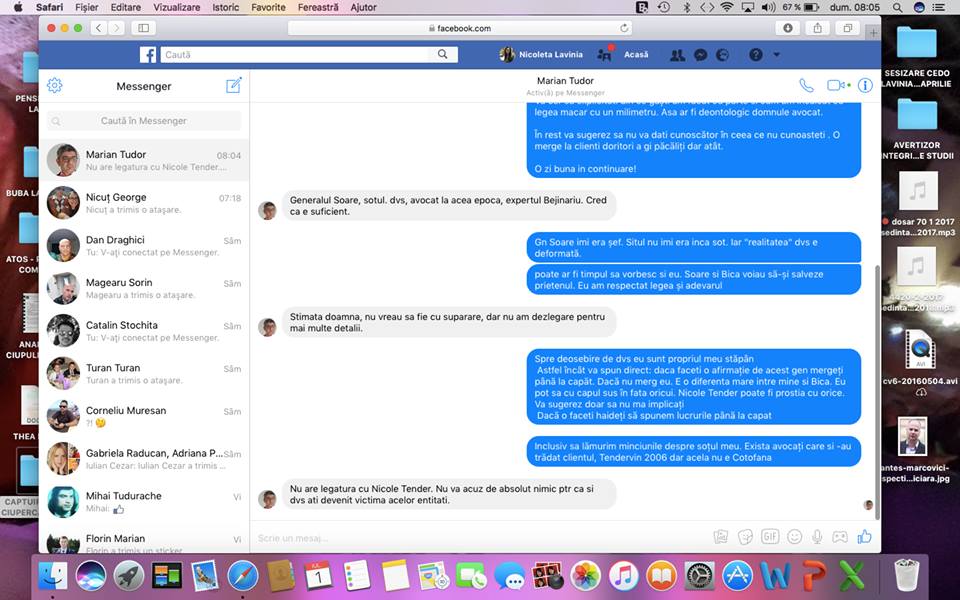Open the Istoric menu

(x=226, y=7)
